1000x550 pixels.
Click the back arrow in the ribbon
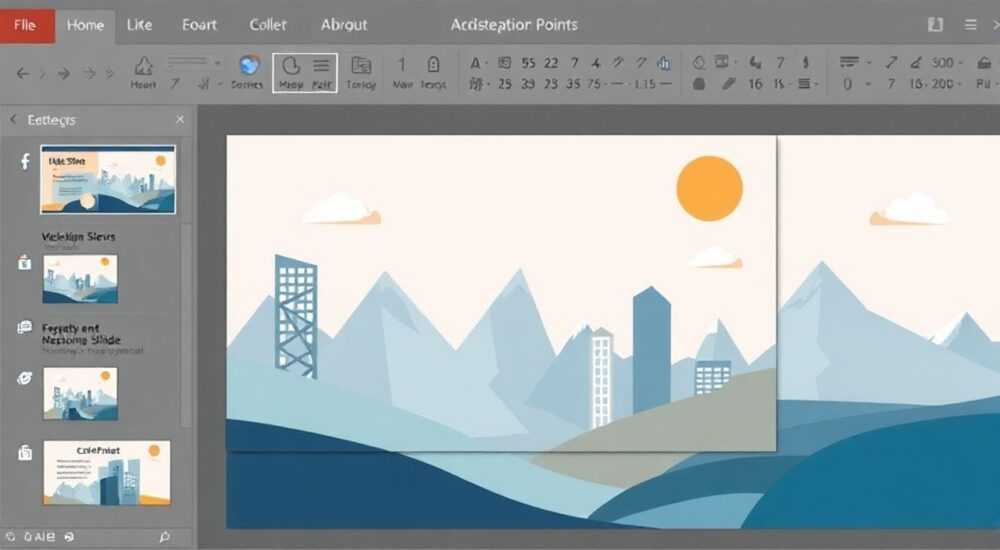pyautogui.click(x=22, y=73)
